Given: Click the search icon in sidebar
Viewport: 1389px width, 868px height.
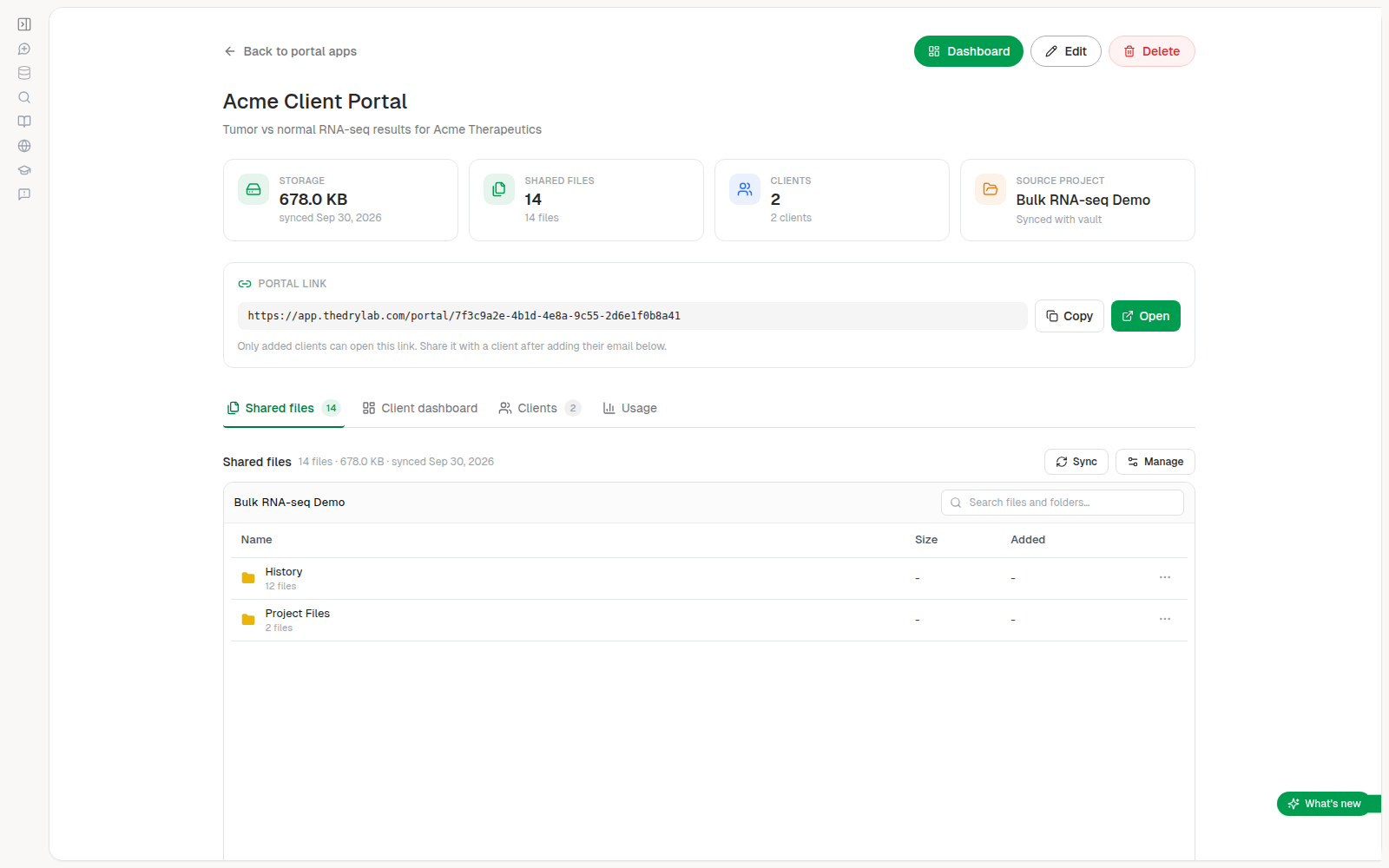Looking at the screenshot, I should pos(24,97).
